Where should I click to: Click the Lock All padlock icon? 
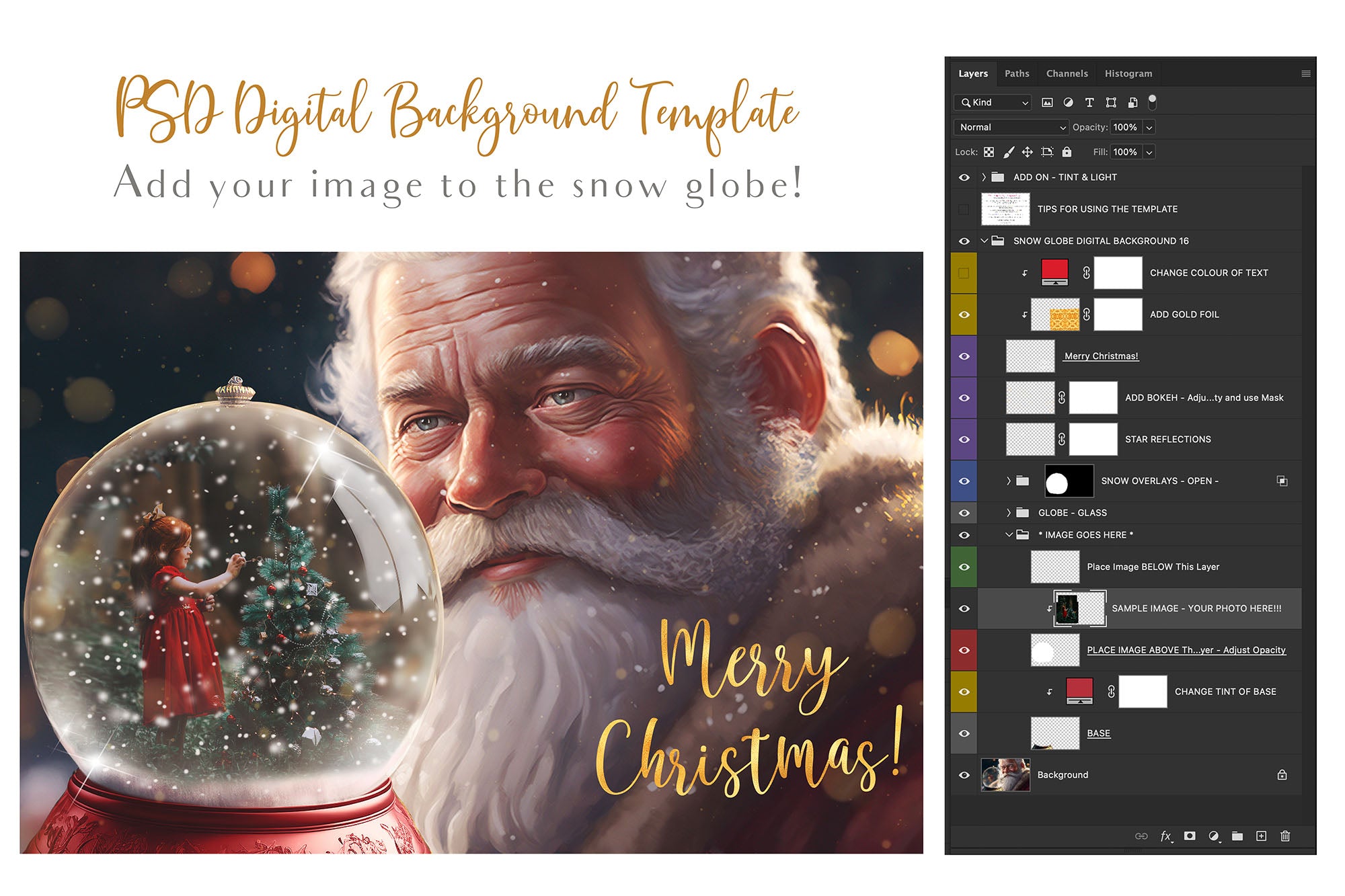tap(1067, 152)
